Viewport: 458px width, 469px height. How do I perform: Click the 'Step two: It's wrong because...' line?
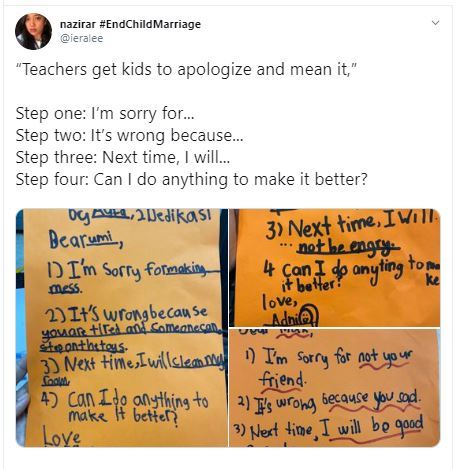click(x=129, y=136)
